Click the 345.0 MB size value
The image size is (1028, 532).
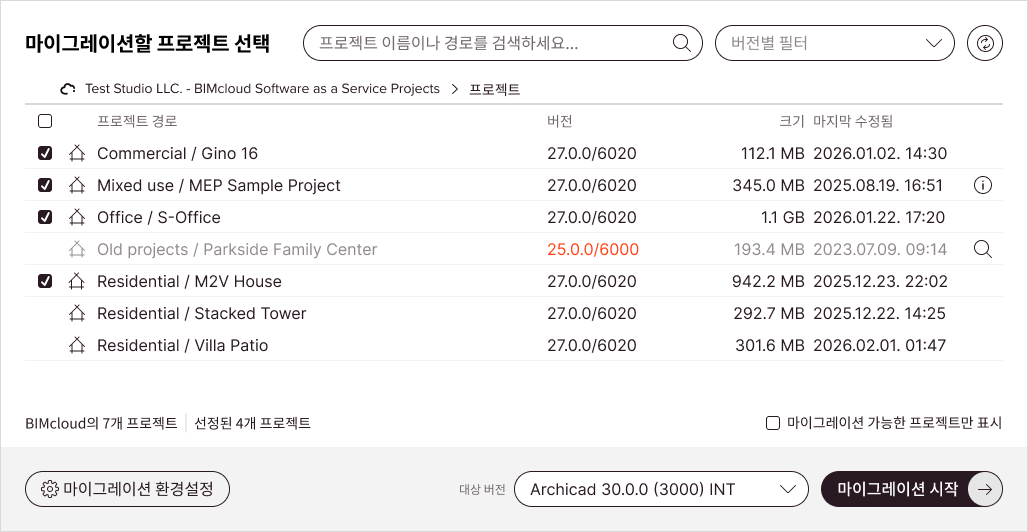769,186
